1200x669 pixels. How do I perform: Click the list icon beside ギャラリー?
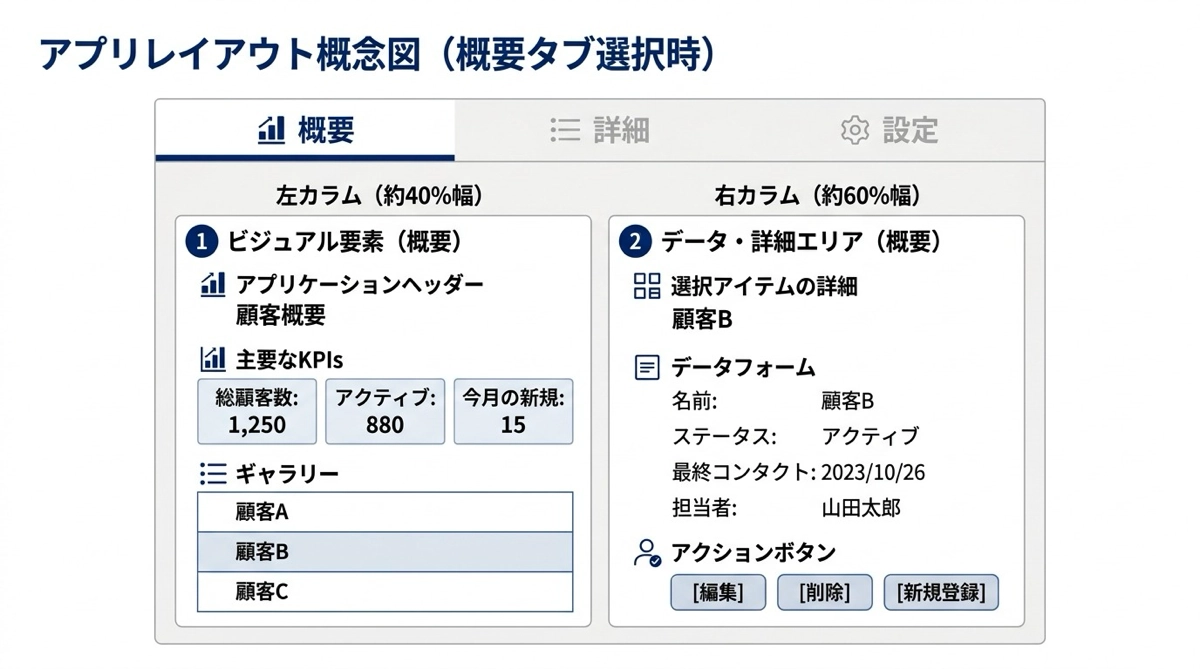(x=213, y=473)
